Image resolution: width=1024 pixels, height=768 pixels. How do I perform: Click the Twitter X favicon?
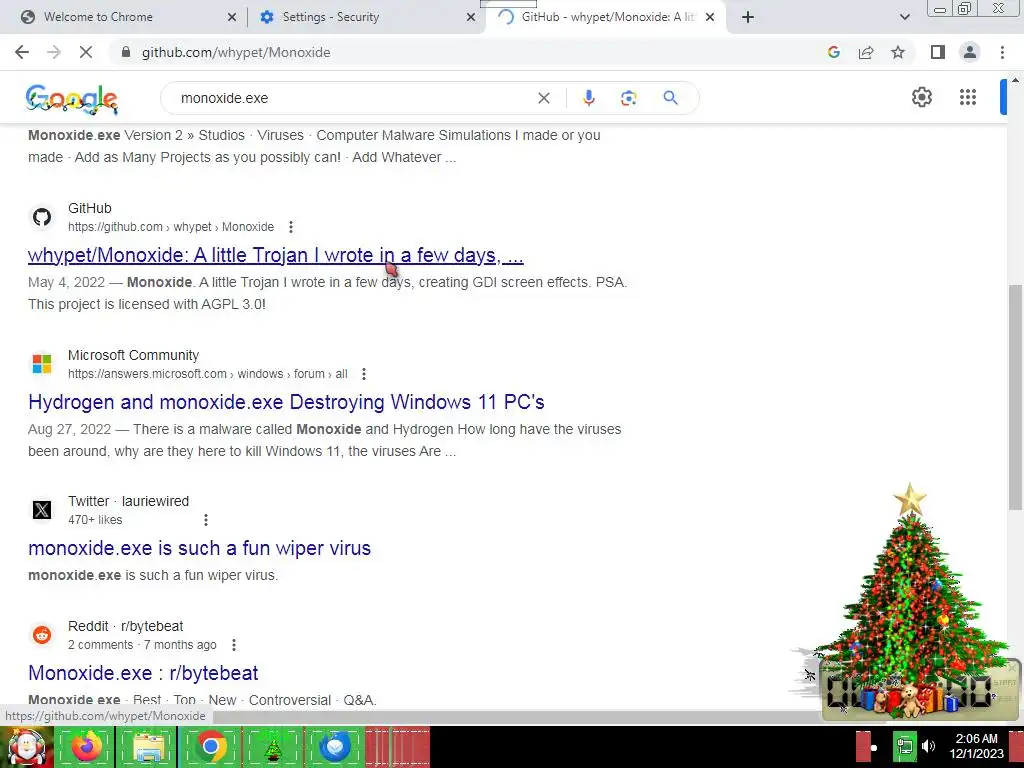42,510
